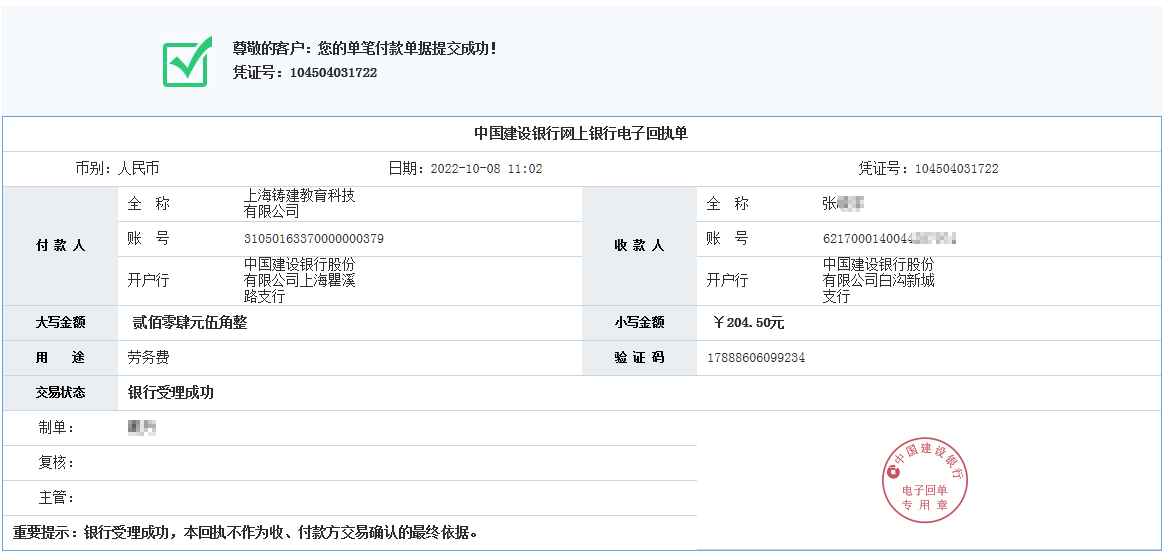
Task: Click the 主管 label
Action: [x=57, y=497]
